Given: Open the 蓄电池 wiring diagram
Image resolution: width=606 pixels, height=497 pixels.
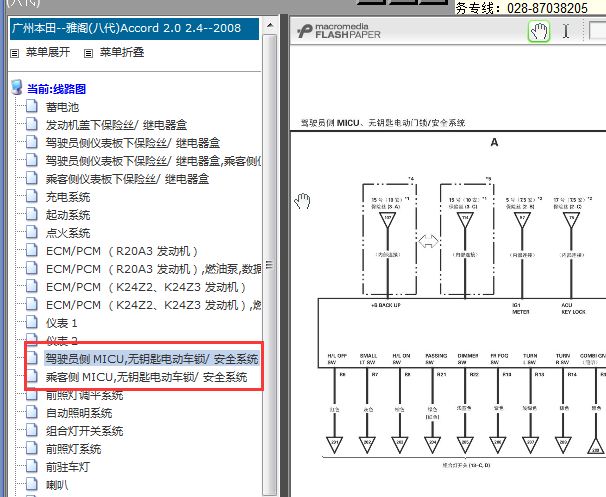Looking at the screenshot, I should 62,107.
